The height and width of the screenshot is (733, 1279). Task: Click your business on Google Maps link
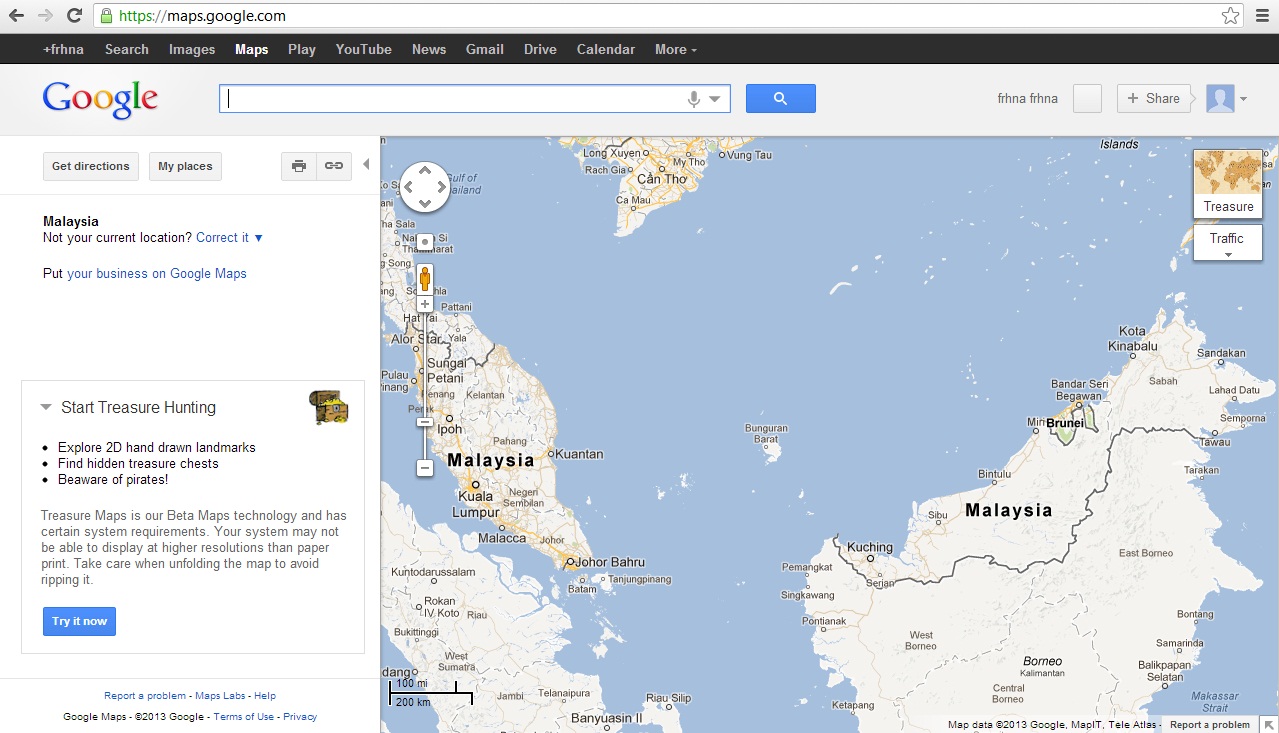(157, 273)
